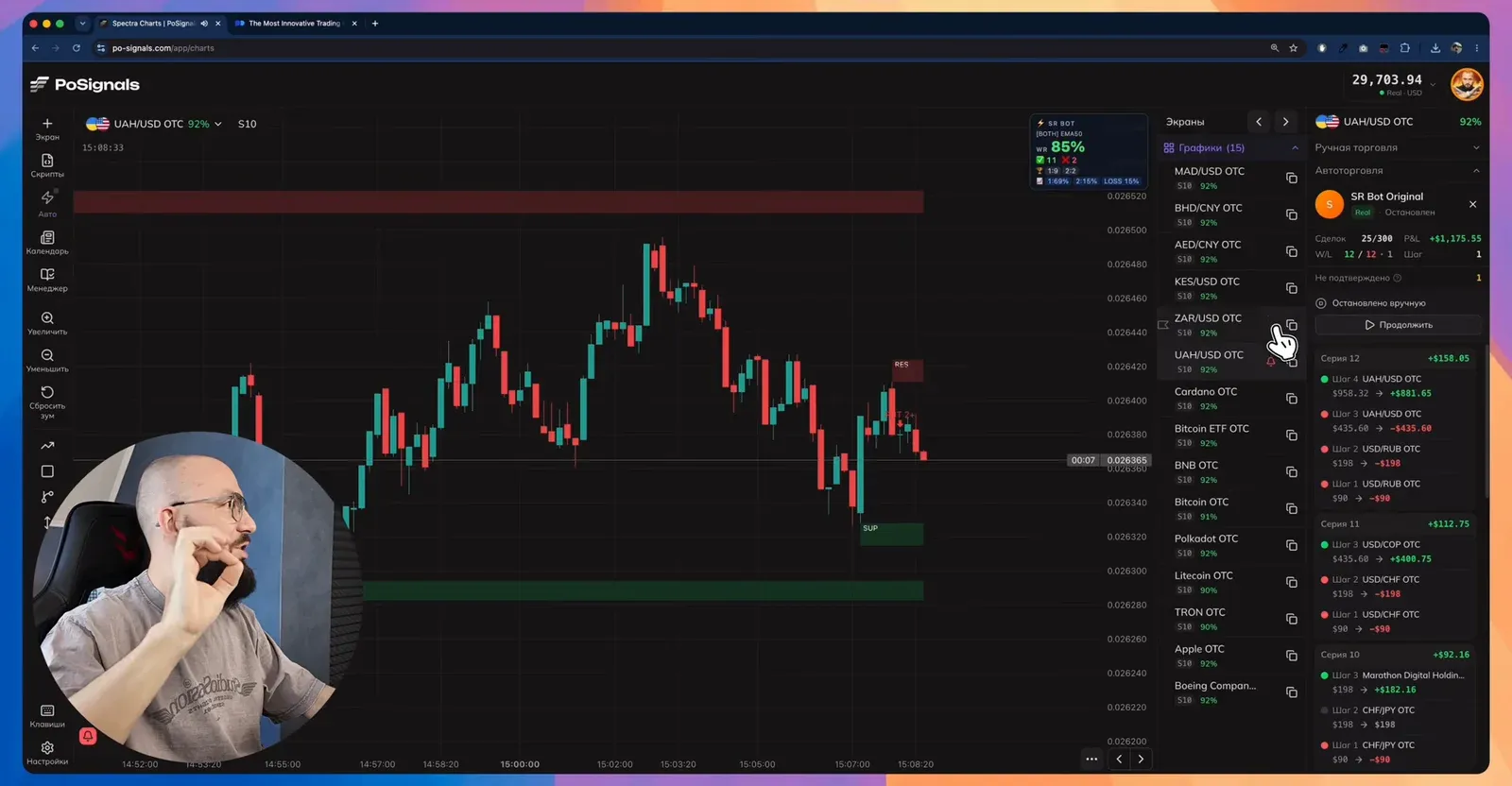
Task: Go to next screen in Экраны
Action: click(x=1285, y=122)
